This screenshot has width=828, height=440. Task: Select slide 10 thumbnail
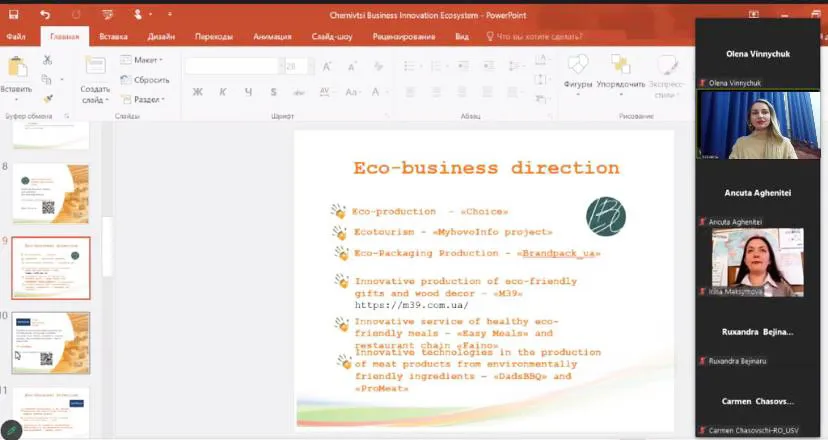[50, 342]
